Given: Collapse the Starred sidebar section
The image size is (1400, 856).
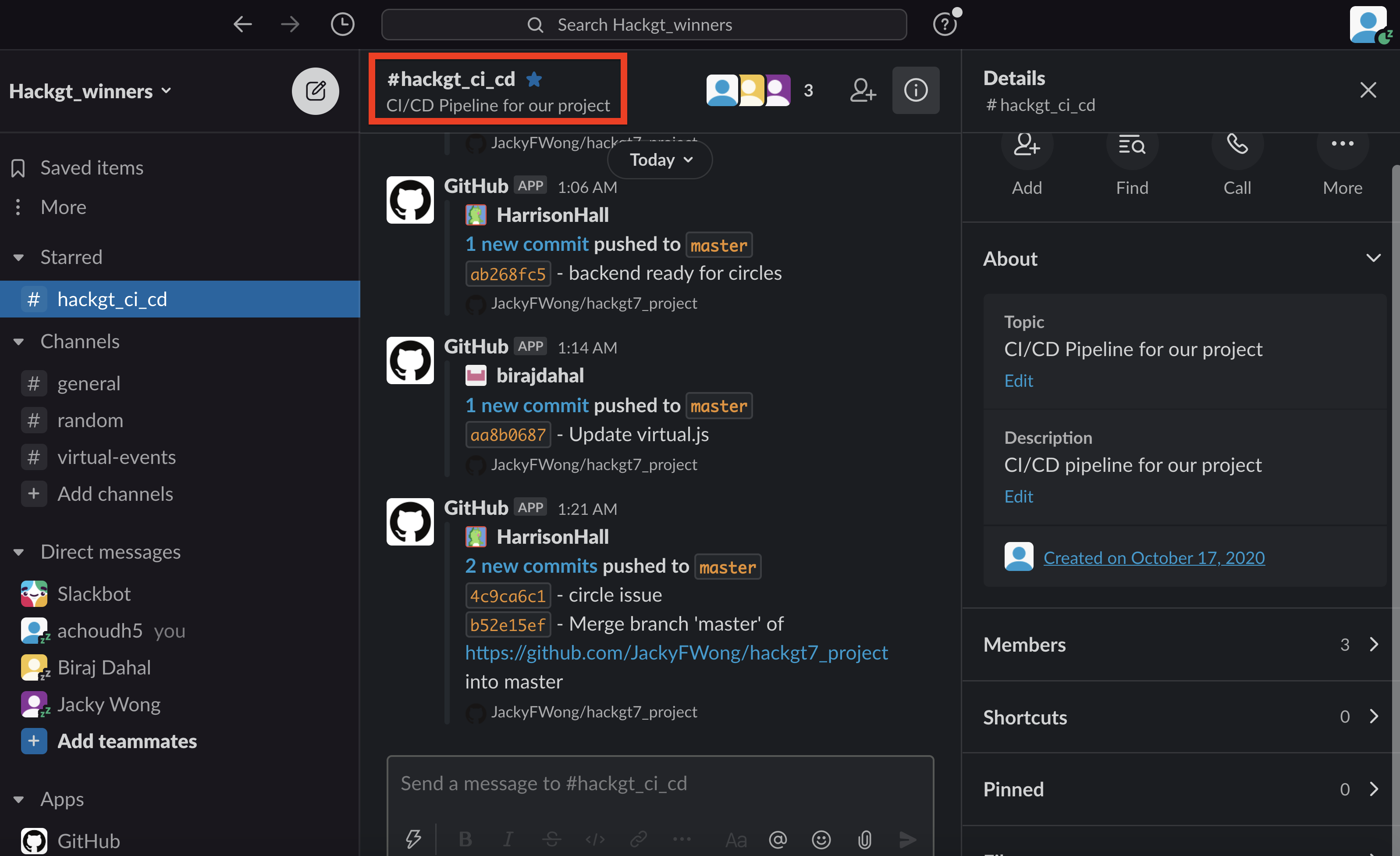Looking at the screenshot, I should pyautogui.click(x=19, y=257).
